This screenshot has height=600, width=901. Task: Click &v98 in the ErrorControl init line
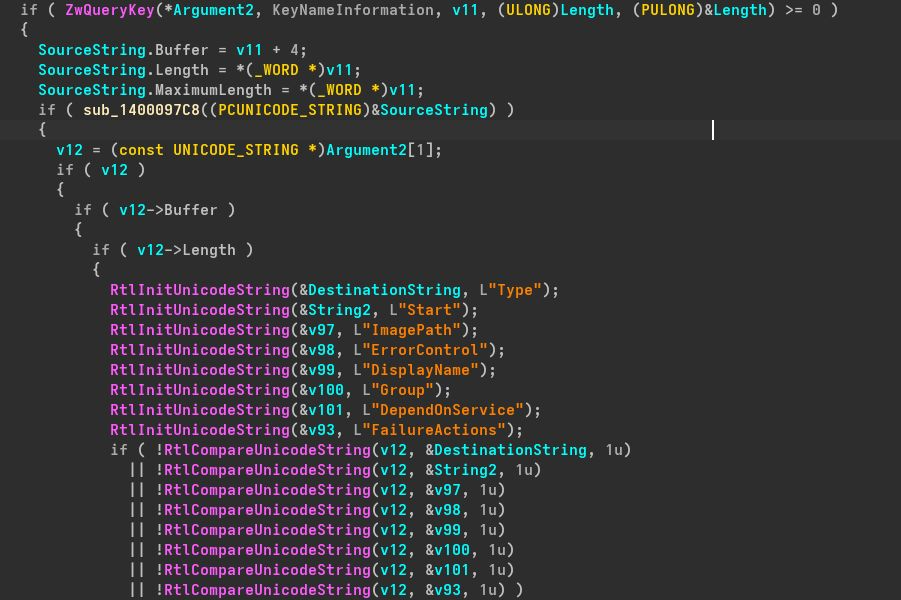point(317,350)
